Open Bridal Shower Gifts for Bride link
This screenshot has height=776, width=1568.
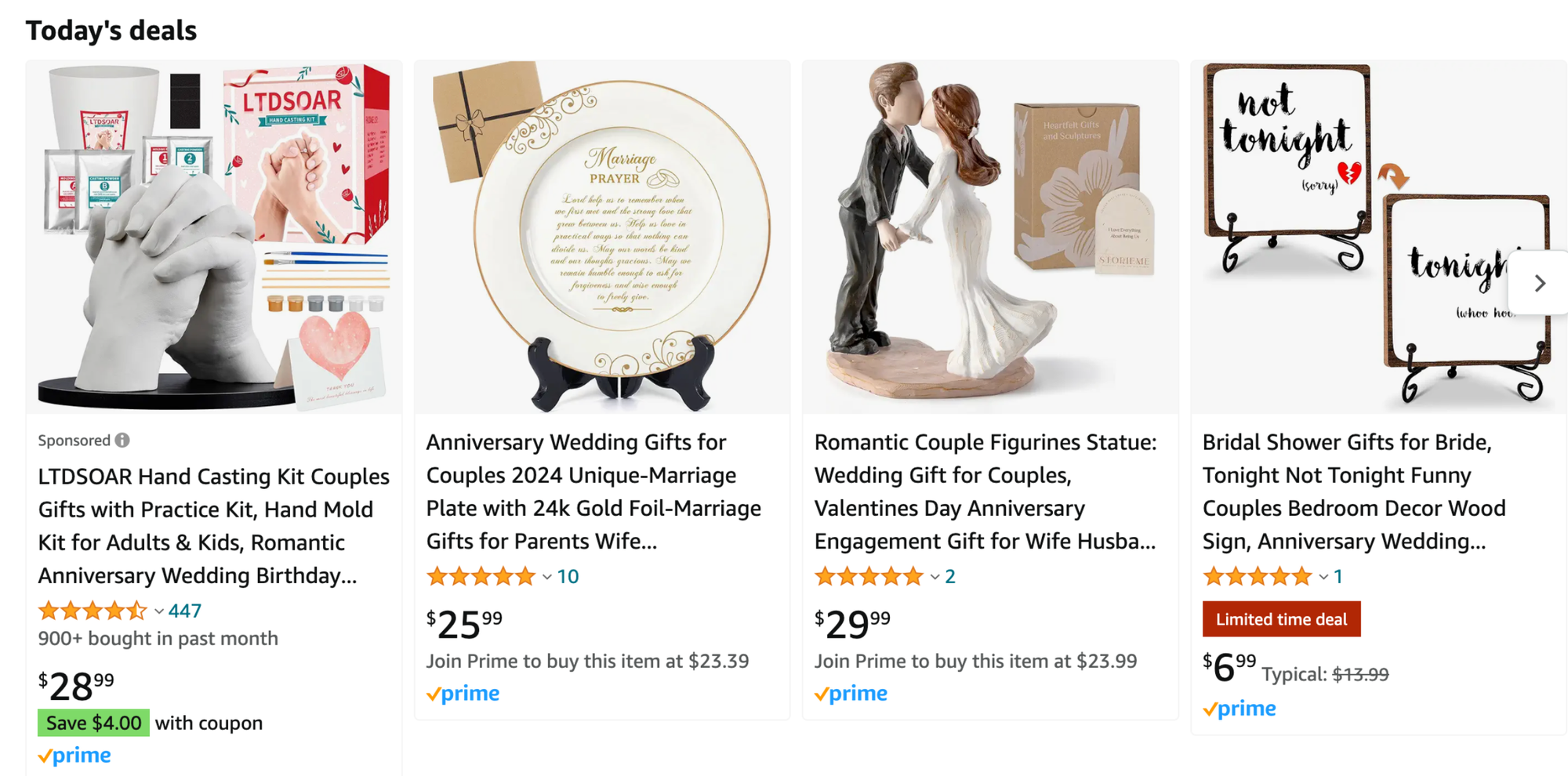1354,491
